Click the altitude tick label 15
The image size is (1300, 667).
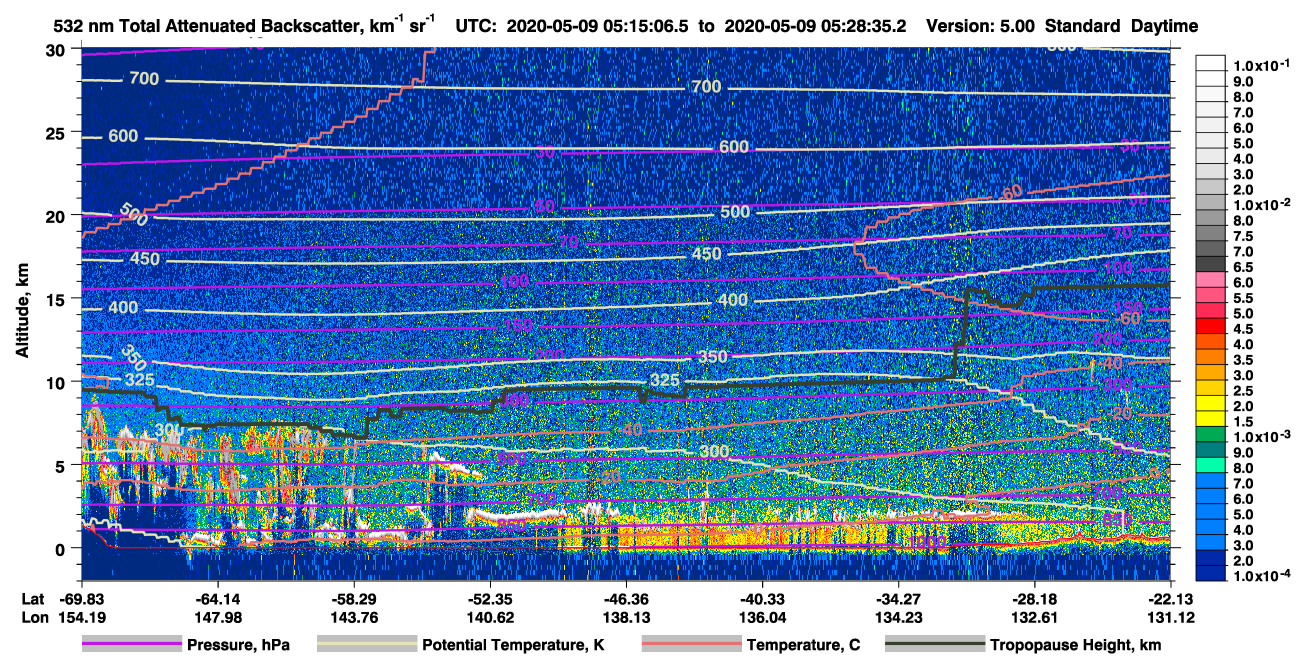58,299
